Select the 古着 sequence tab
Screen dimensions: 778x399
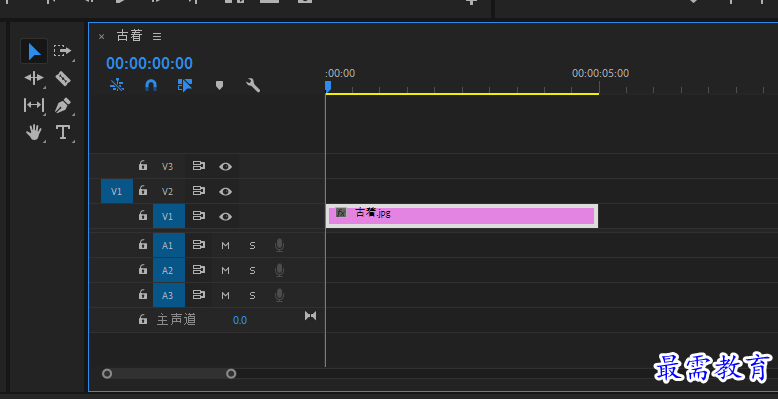130,36
